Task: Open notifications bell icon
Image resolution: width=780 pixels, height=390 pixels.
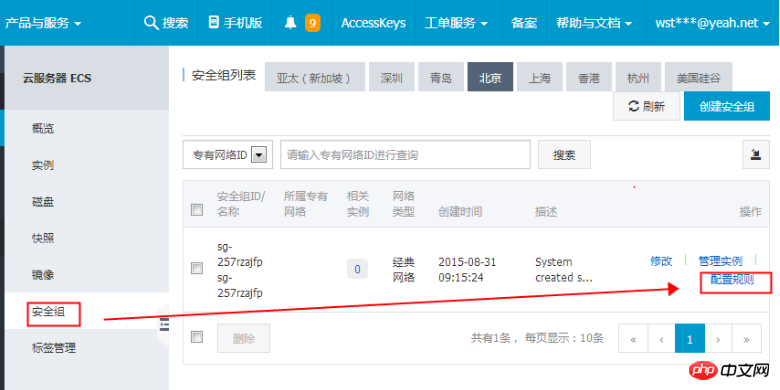Action: click(x=291, y=23)
